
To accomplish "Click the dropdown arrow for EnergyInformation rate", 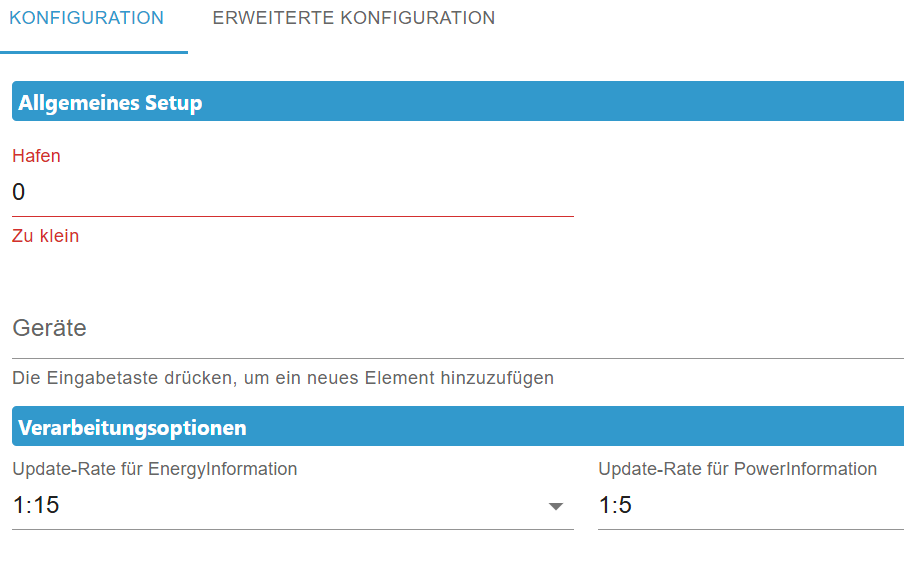I will 557,507.
